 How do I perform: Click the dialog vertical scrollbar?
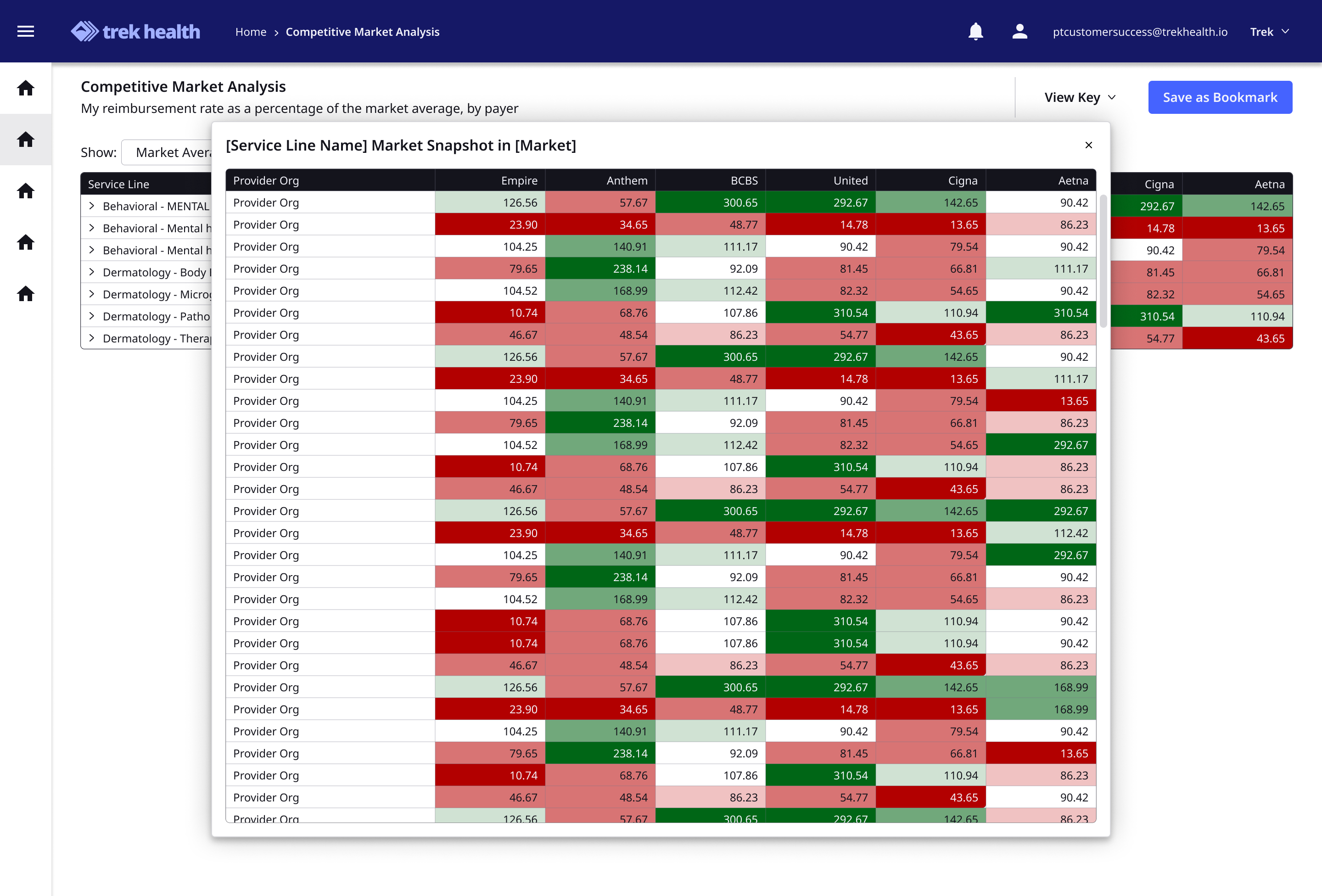1103,262
